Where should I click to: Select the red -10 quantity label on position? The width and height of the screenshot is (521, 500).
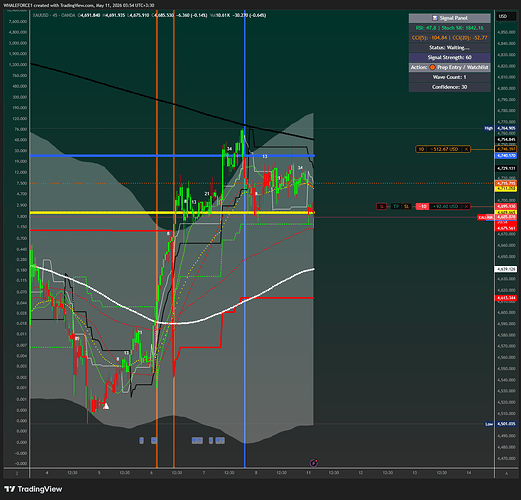tap(422, 207)
